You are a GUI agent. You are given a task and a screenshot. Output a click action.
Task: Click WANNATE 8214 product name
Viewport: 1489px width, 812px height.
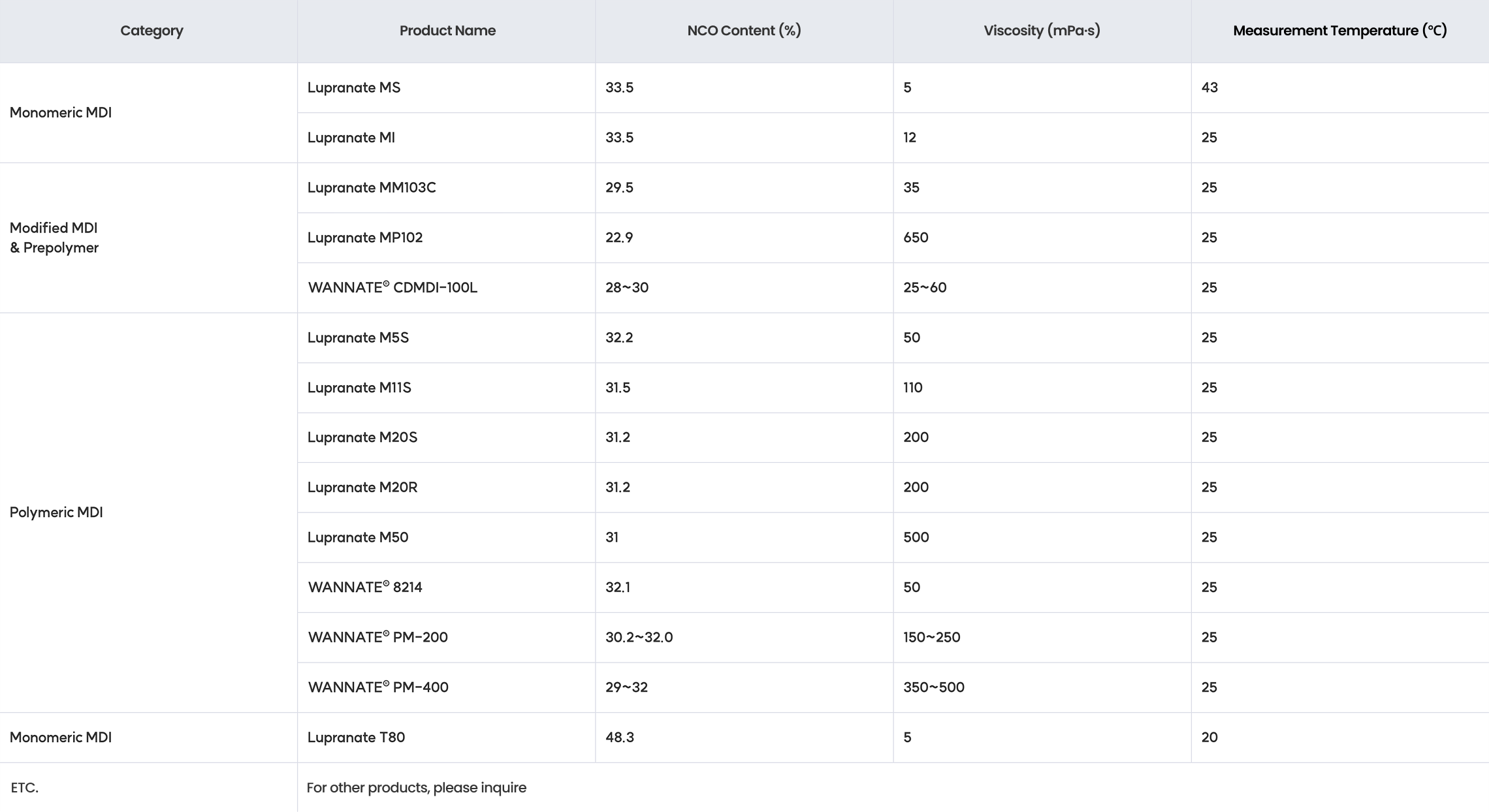tap(365, 587)
